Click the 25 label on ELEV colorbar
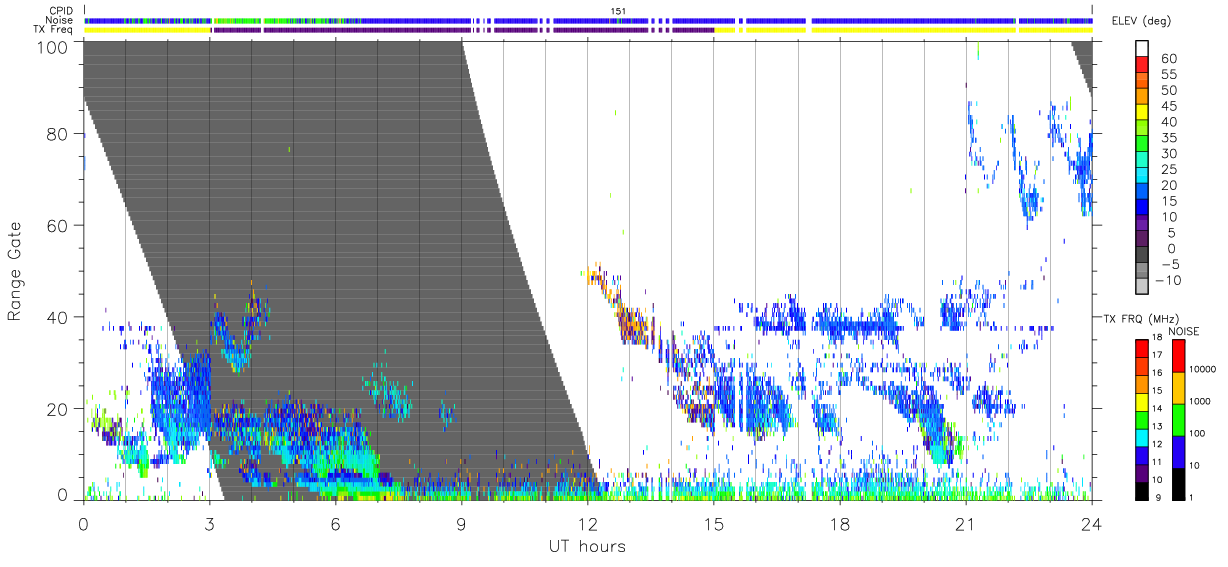1228x567 pixels. click(1169, 170)
